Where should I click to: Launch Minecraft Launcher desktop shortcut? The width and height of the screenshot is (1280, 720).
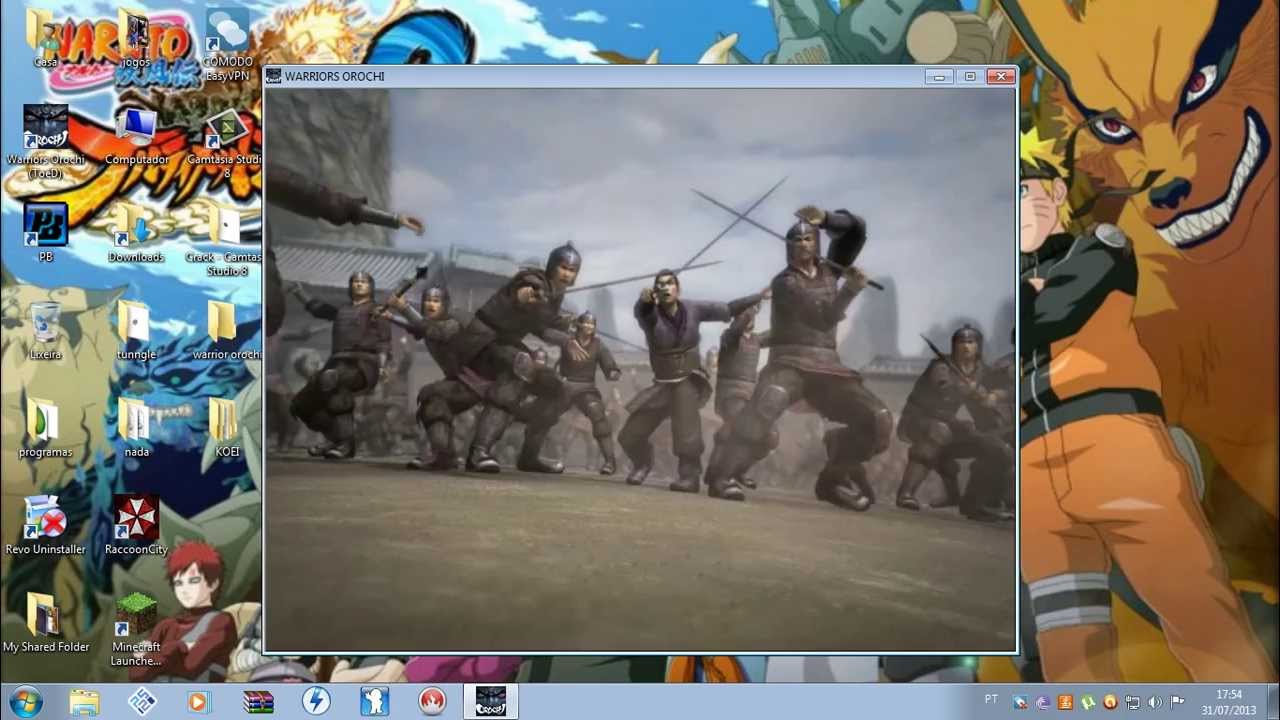click(136, 630)
